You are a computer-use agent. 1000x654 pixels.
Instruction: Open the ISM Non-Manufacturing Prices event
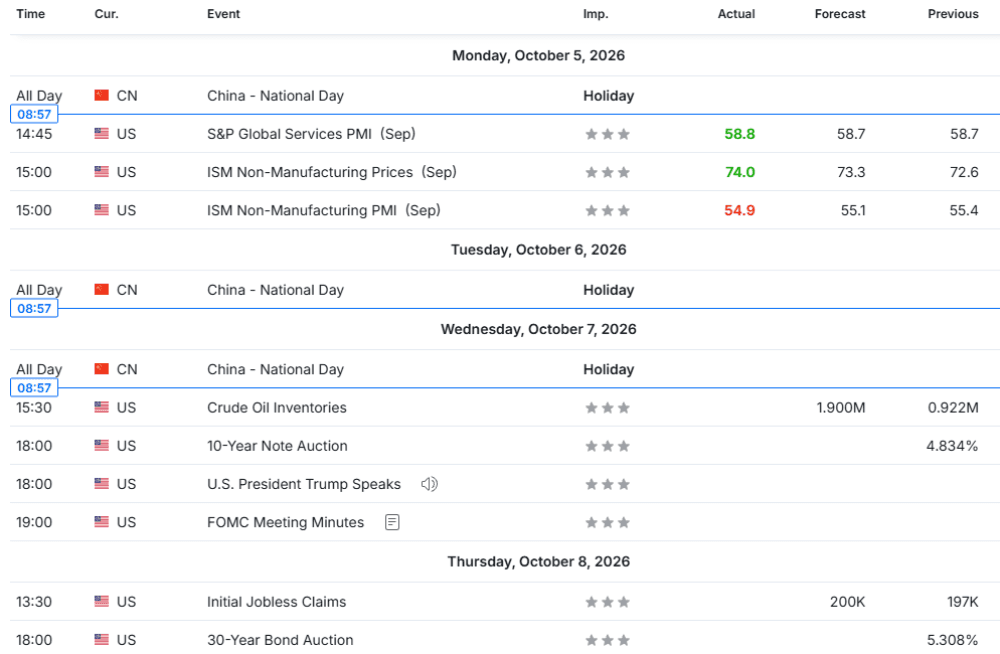(x=332, y=172)
